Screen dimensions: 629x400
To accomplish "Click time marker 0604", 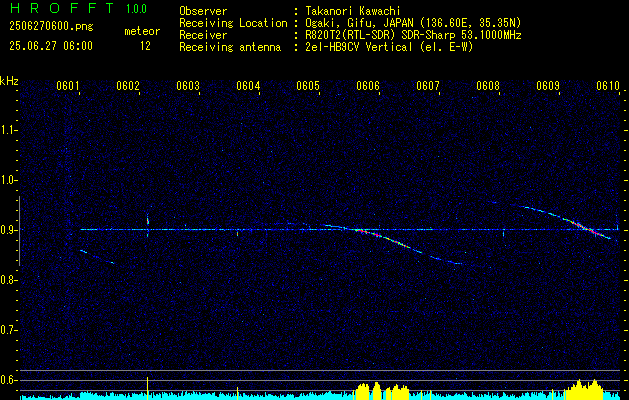I will 248,86.
